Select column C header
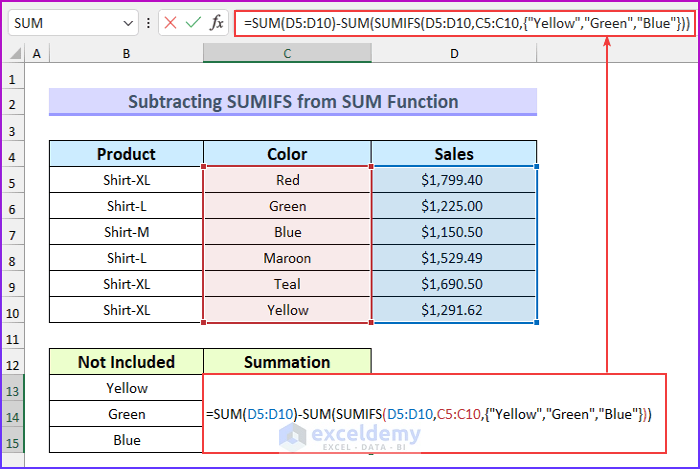 [x=287, y=54]
